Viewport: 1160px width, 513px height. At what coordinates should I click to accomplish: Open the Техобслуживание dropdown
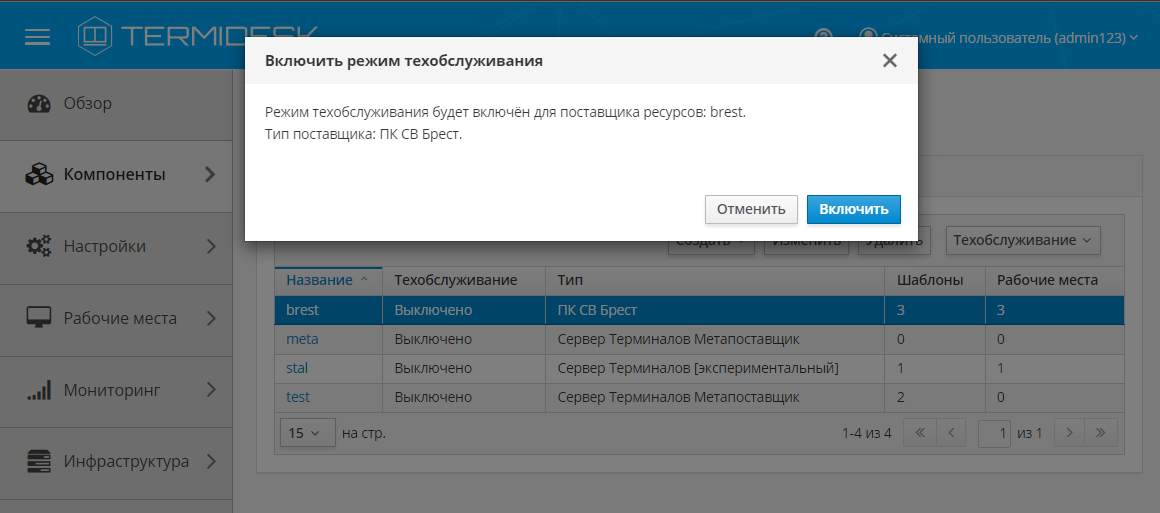tap(1022, 240)
